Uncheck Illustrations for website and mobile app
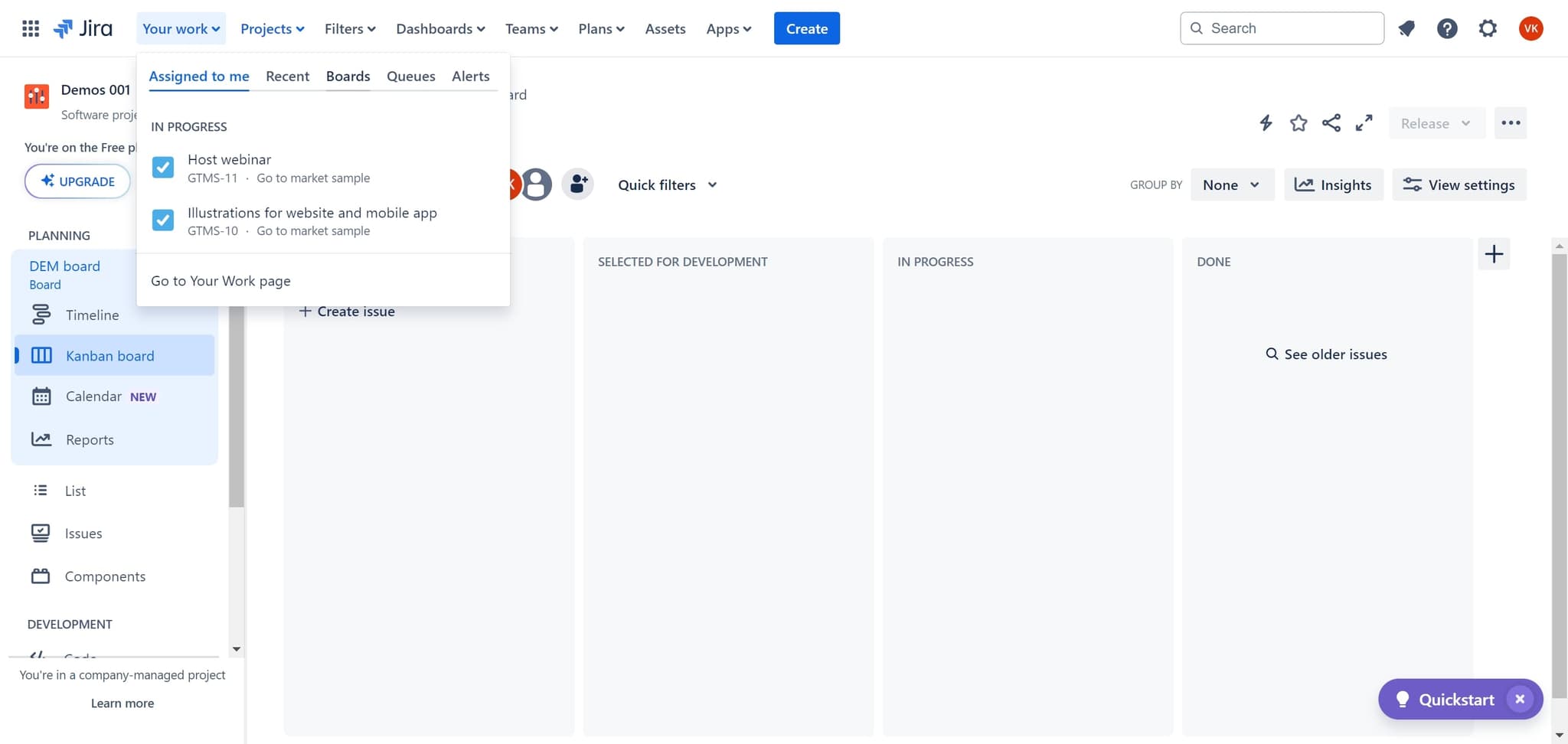Viewport: 1568px width, 744px height. [x=162, y=220]
